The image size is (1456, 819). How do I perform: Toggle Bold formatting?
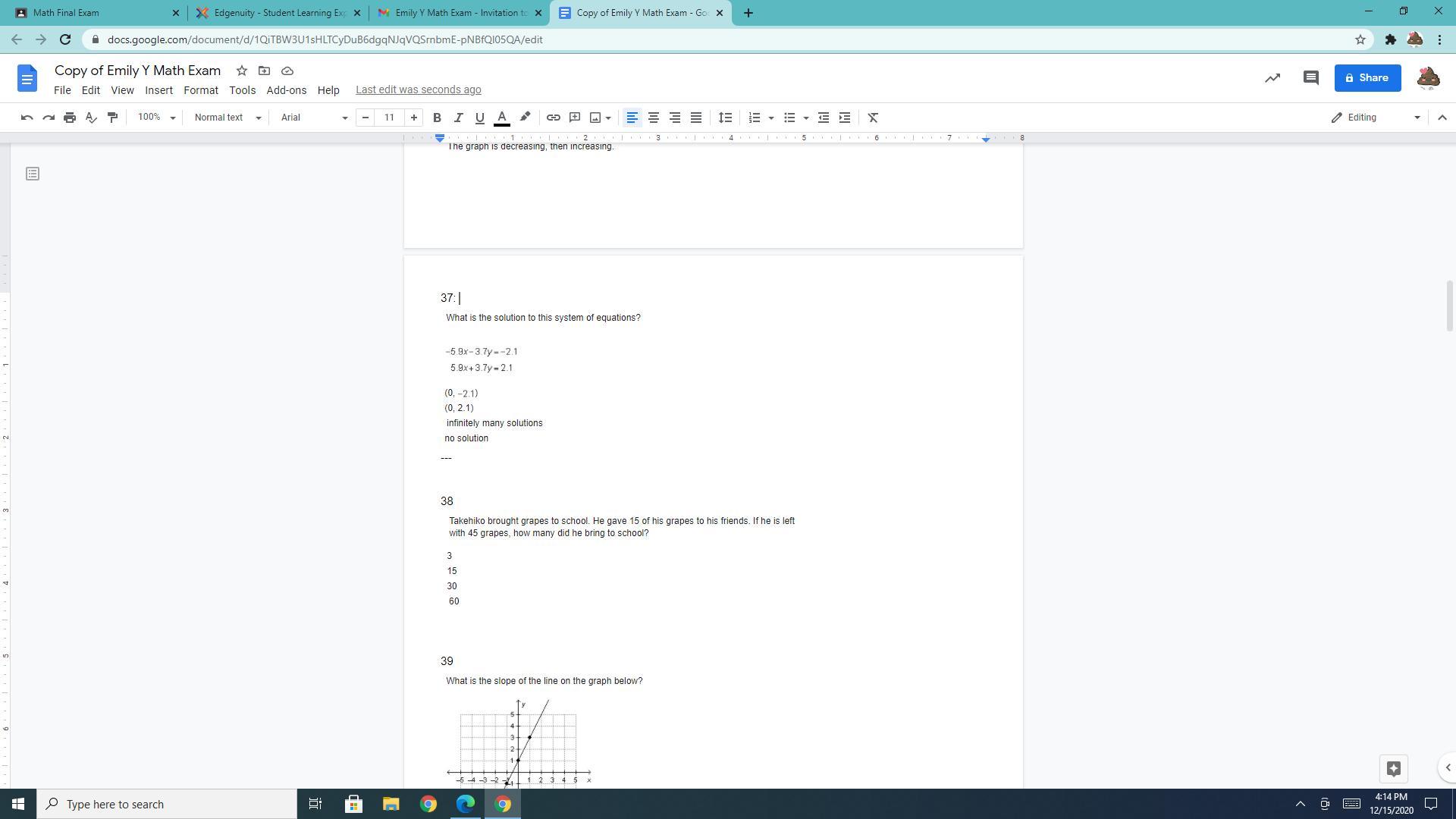(x=437, y=118)
